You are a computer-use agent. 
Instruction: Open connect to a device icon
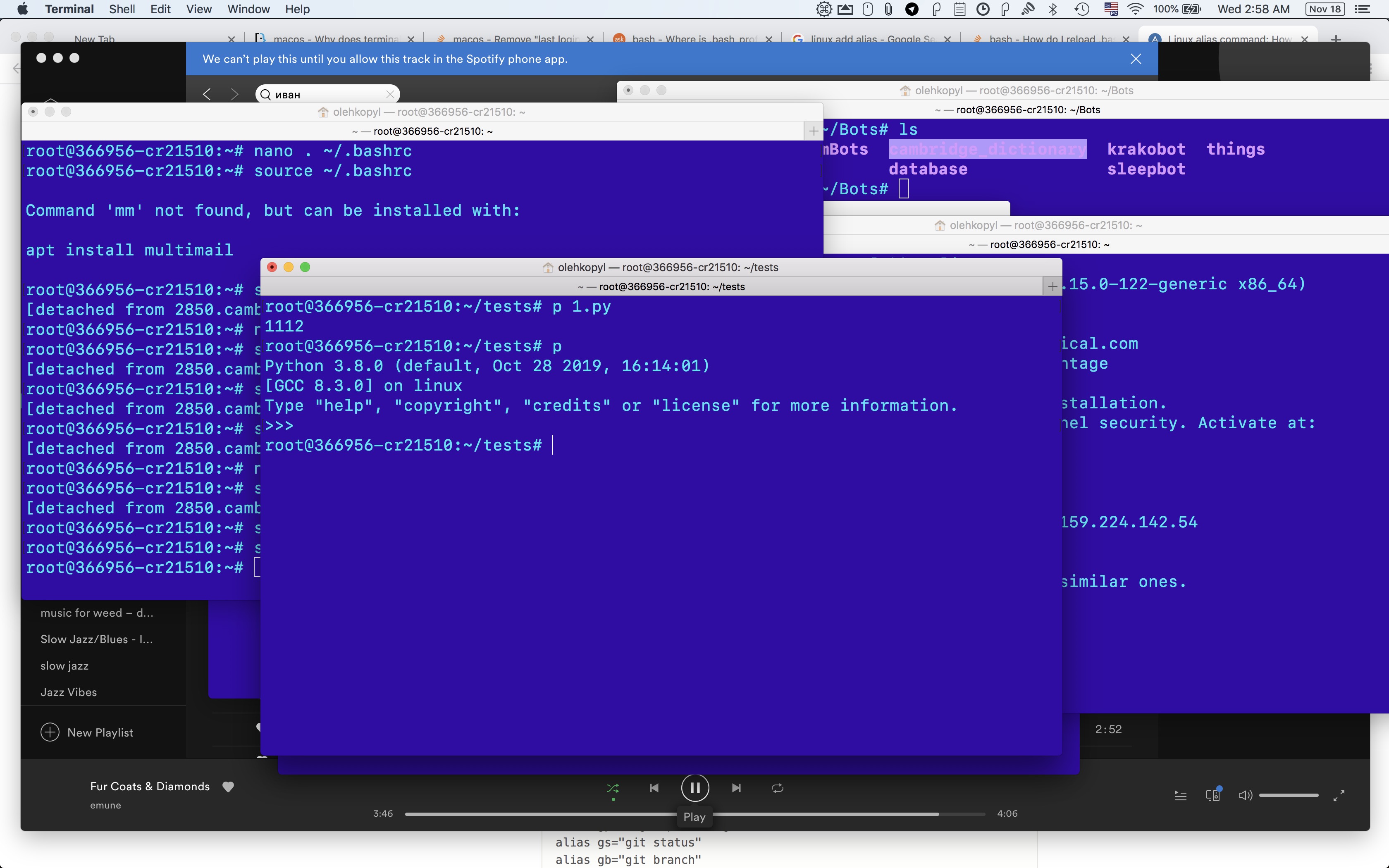pyautogui.click(x=1212, y=795)
